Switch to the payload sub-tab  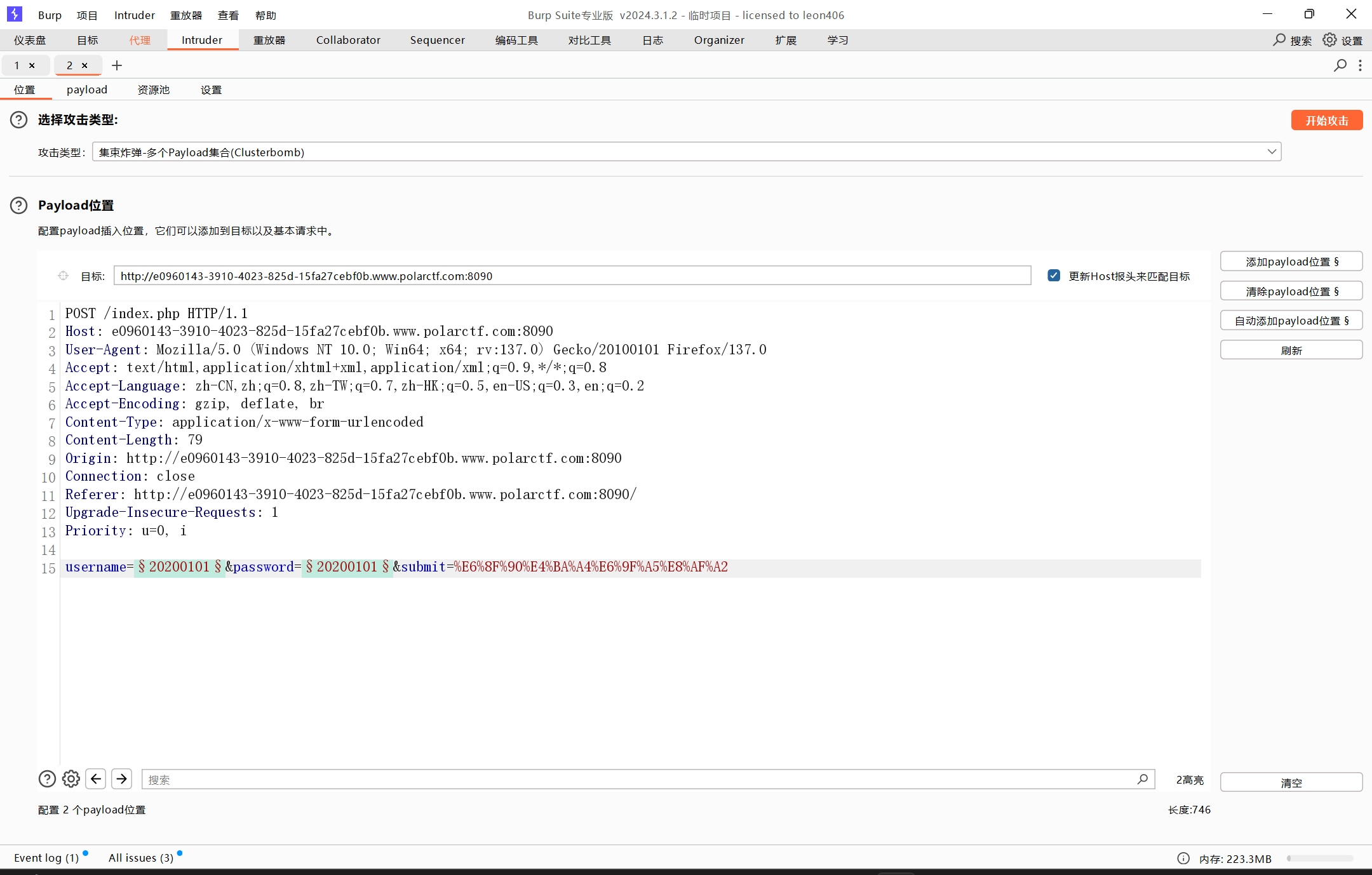[87, 90]
